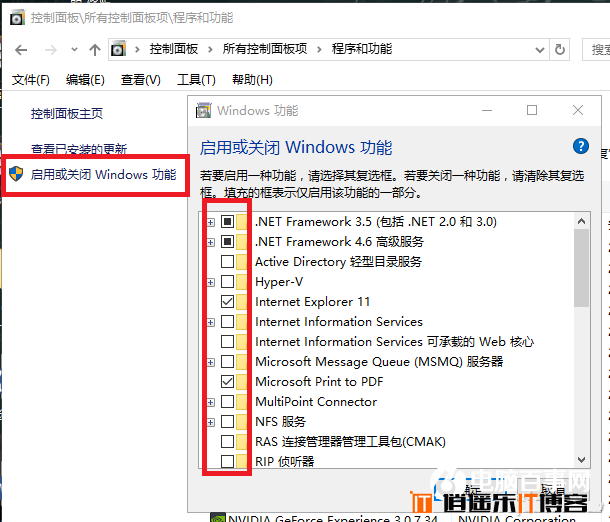Open the 编辑(E) menu
610x522 pixels.
85,80
